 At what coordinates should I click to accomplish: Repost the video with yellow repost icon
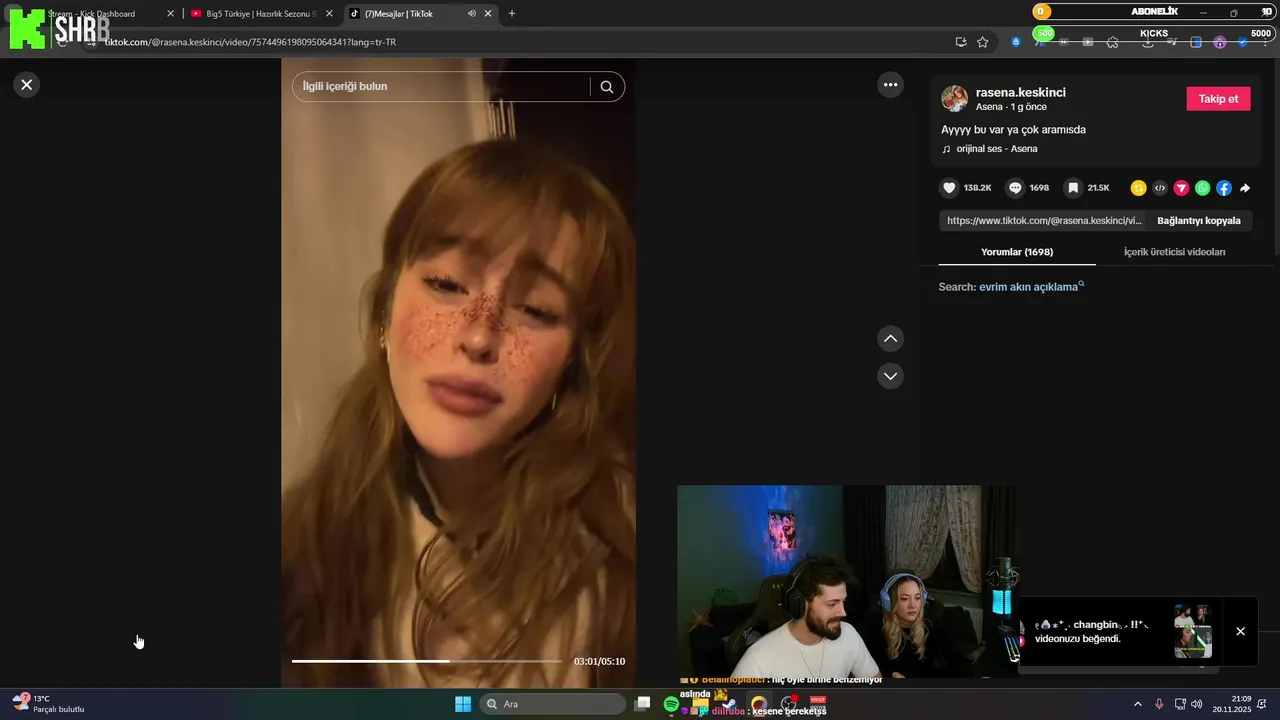(x=1138, y=188)
